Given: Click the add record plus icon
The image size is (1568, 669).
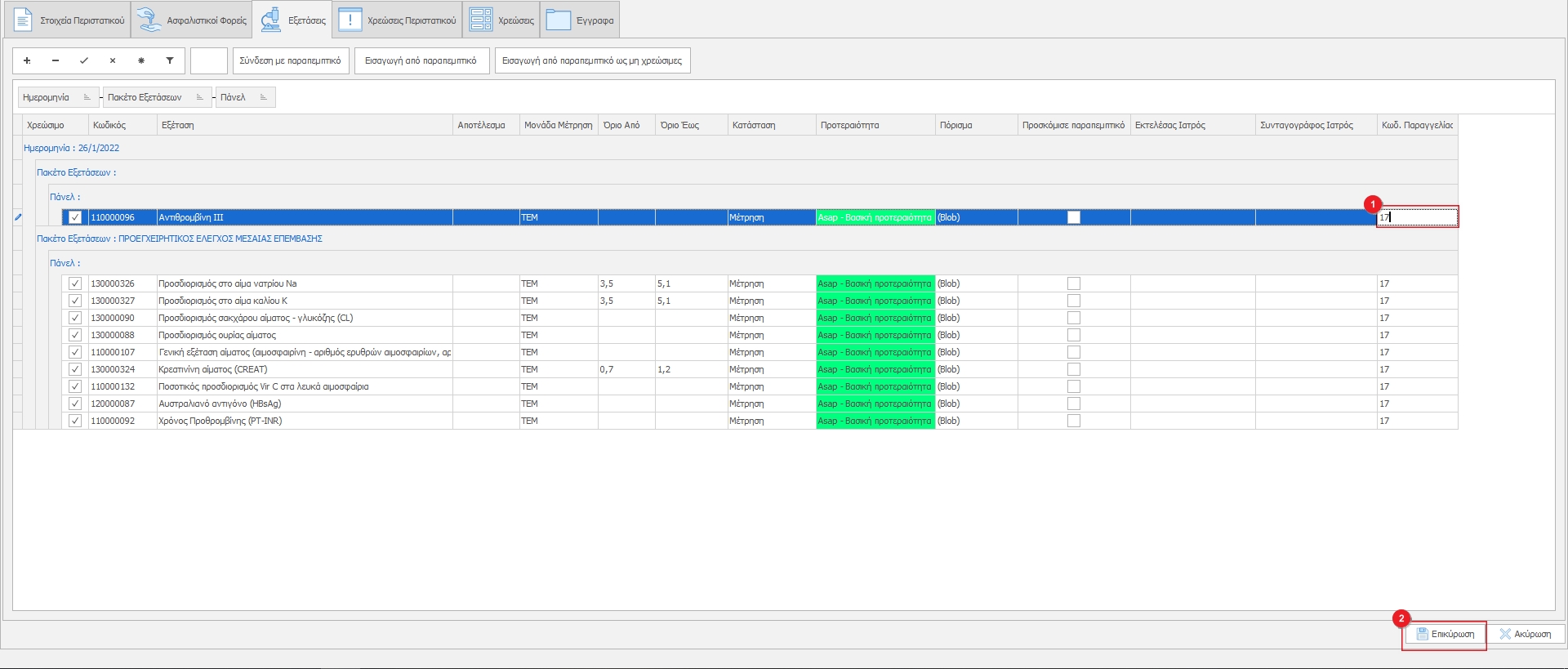Looking at the screenshot, I should 27,60.
